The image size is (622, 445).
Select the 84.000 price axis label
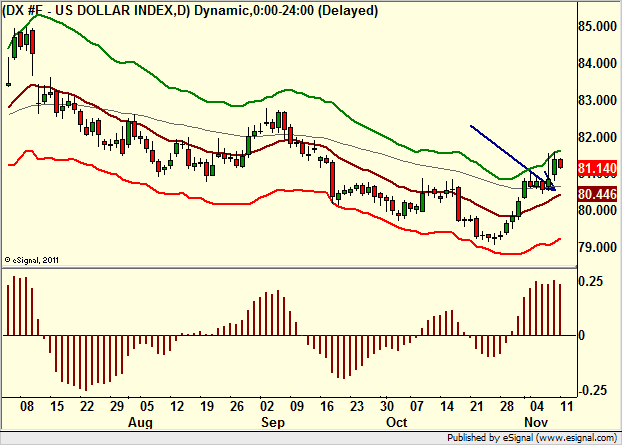[597, 63]
